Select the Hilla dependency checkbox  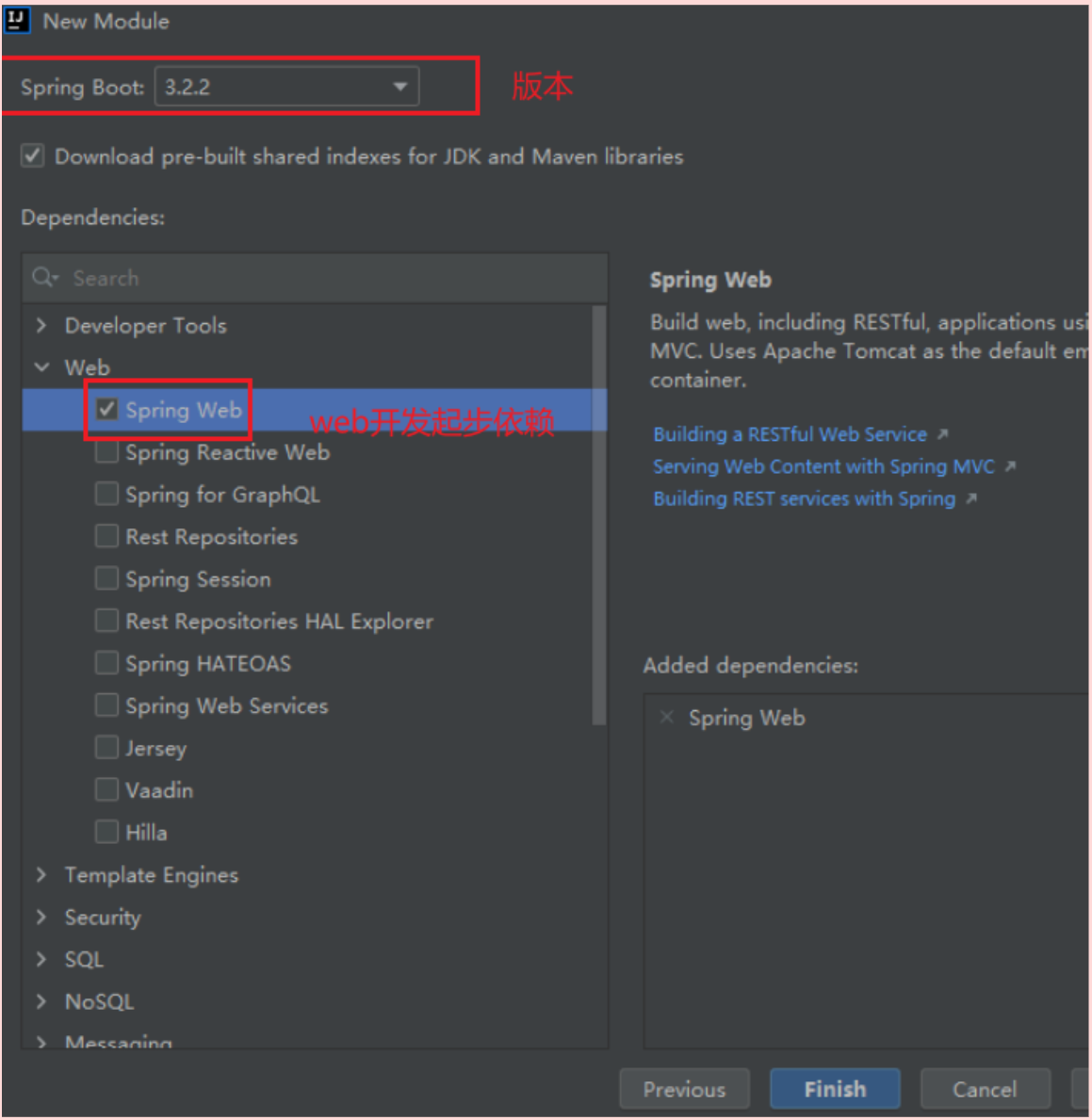(x=106, y=831)
